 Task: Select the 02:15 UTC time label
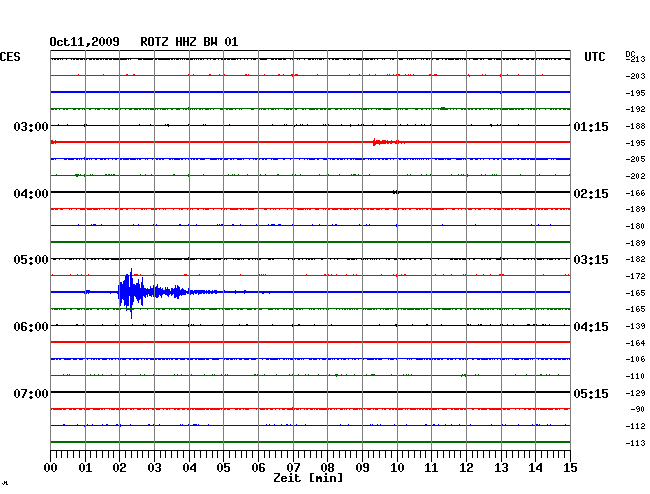click(x=591, y=194)
